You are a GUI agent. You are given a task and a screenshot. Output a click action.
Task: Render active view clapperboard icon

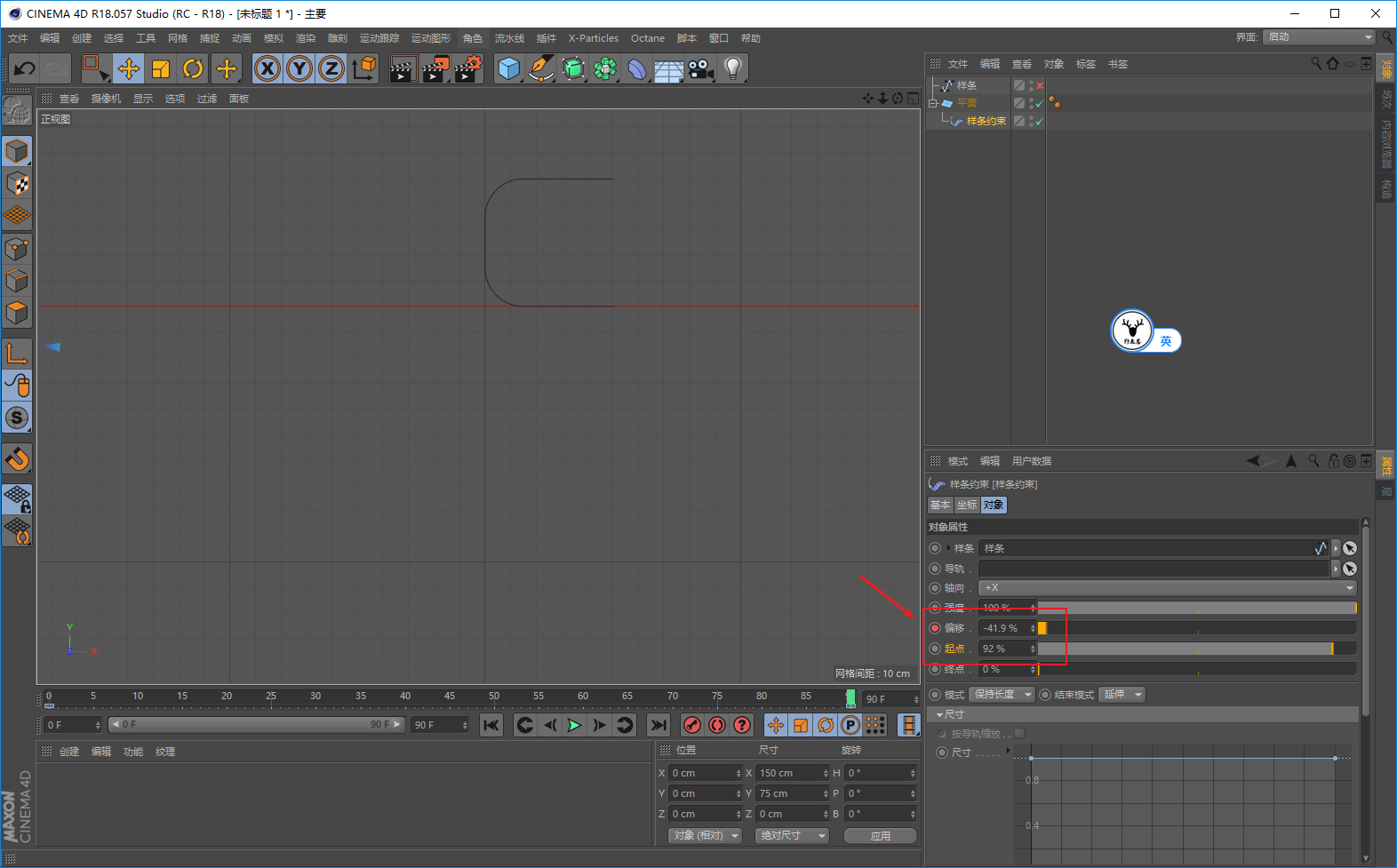pos(403,68)
